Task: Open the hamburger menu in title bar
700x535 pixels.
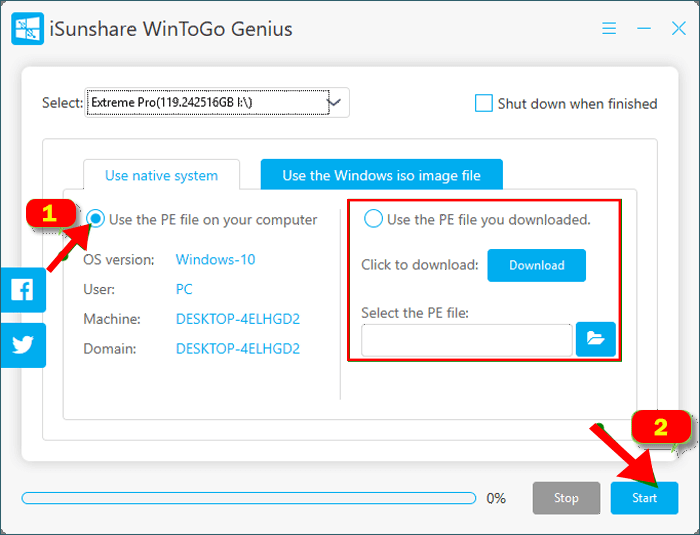Action: point(609,29)
